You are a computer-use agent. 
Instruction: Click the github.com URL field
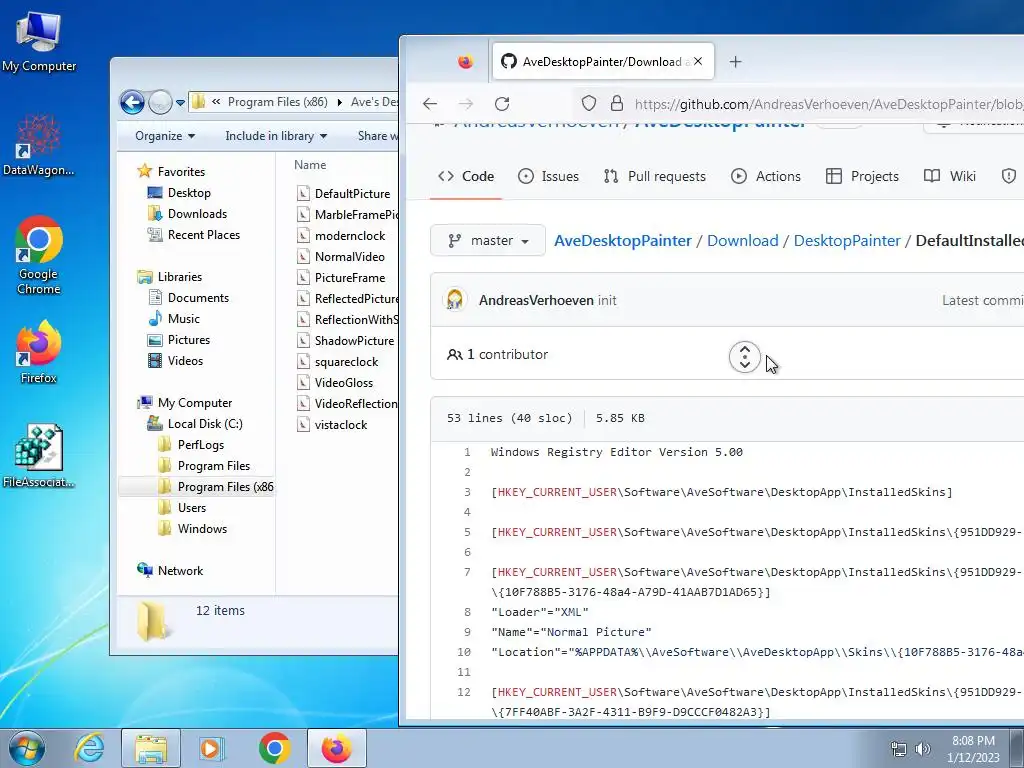(829, 104)
